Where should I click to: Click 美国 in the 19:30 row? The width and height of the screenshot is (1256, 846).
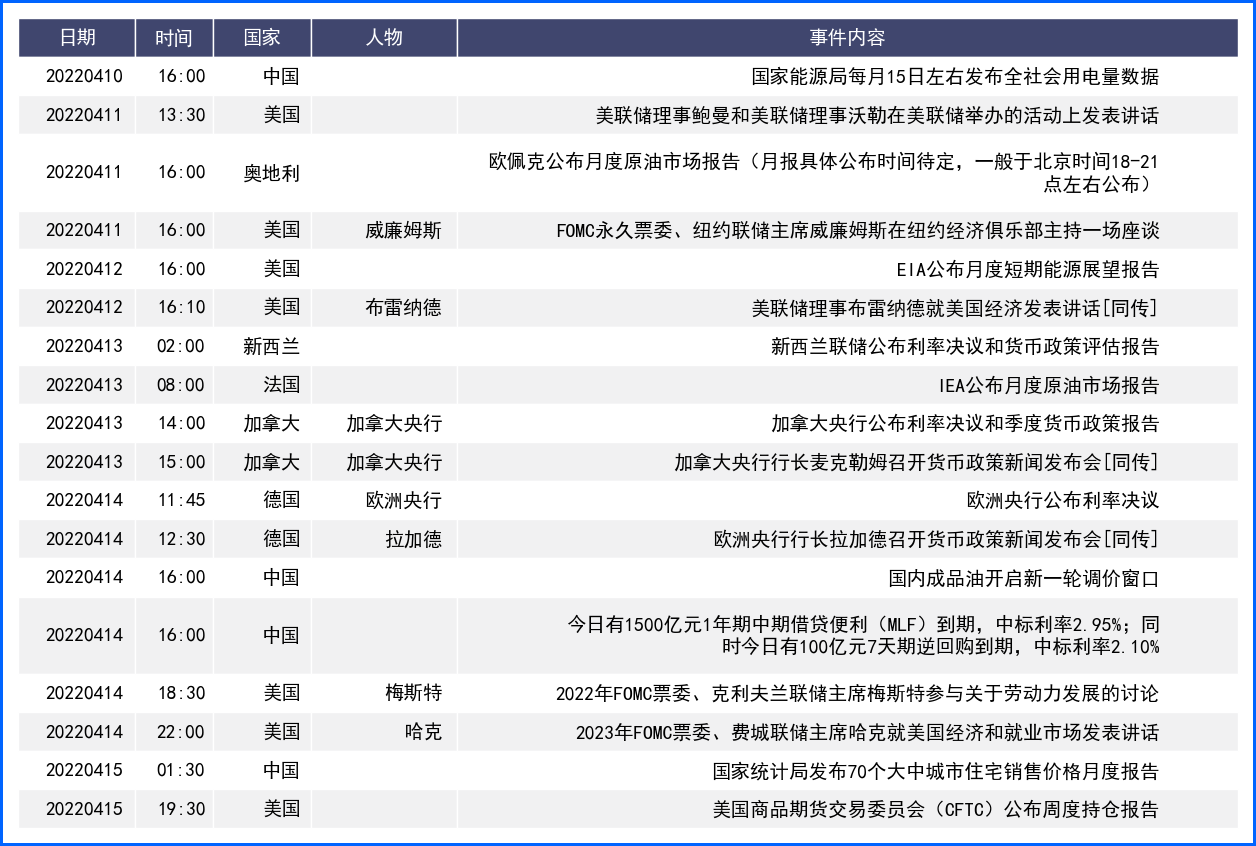click(x=281, y=809)
